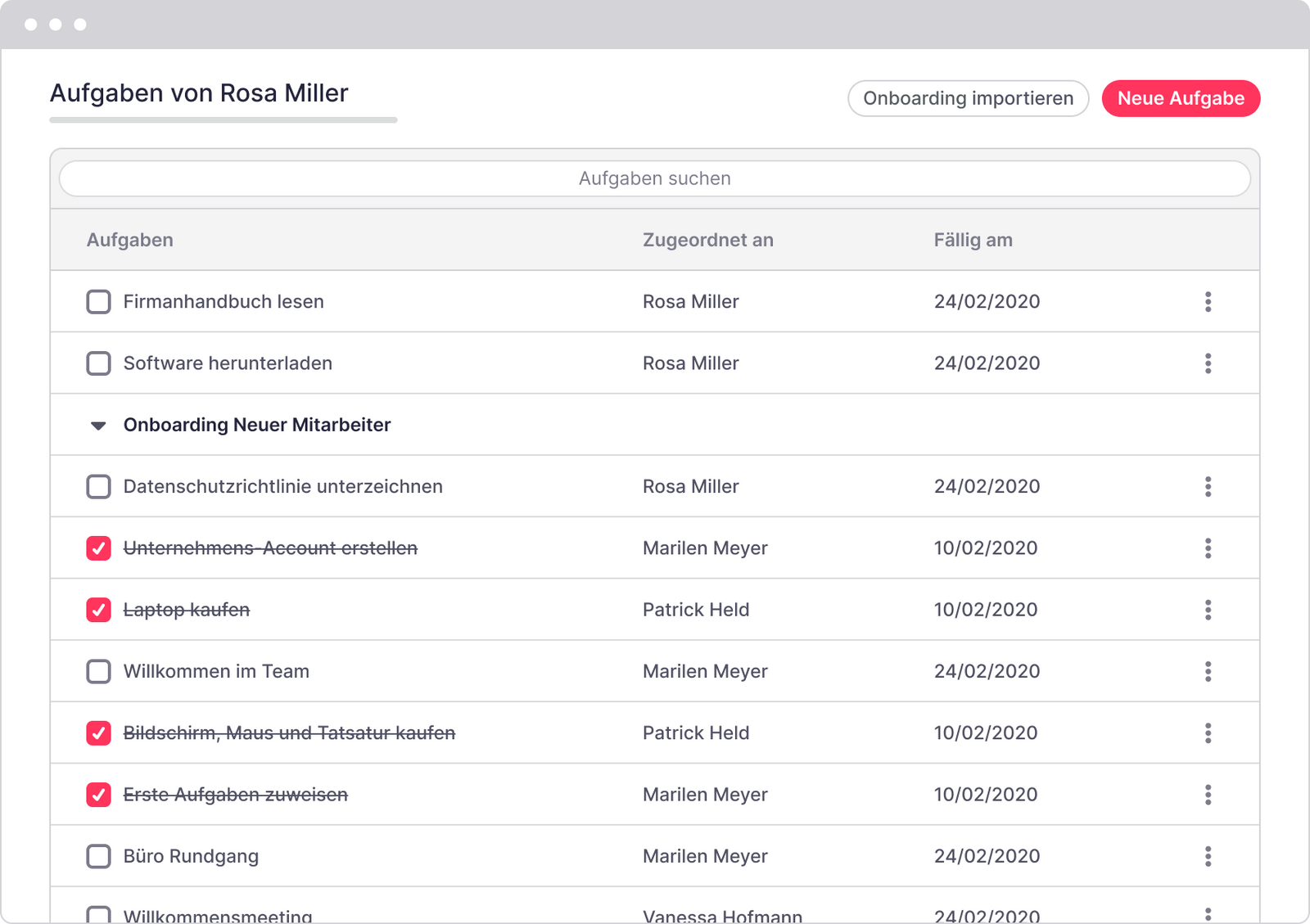The height and width of the screenshot is (924, 1310).
Task: Check the Firmanhandbuch lesen checkbox
Action: coord(99,302)
